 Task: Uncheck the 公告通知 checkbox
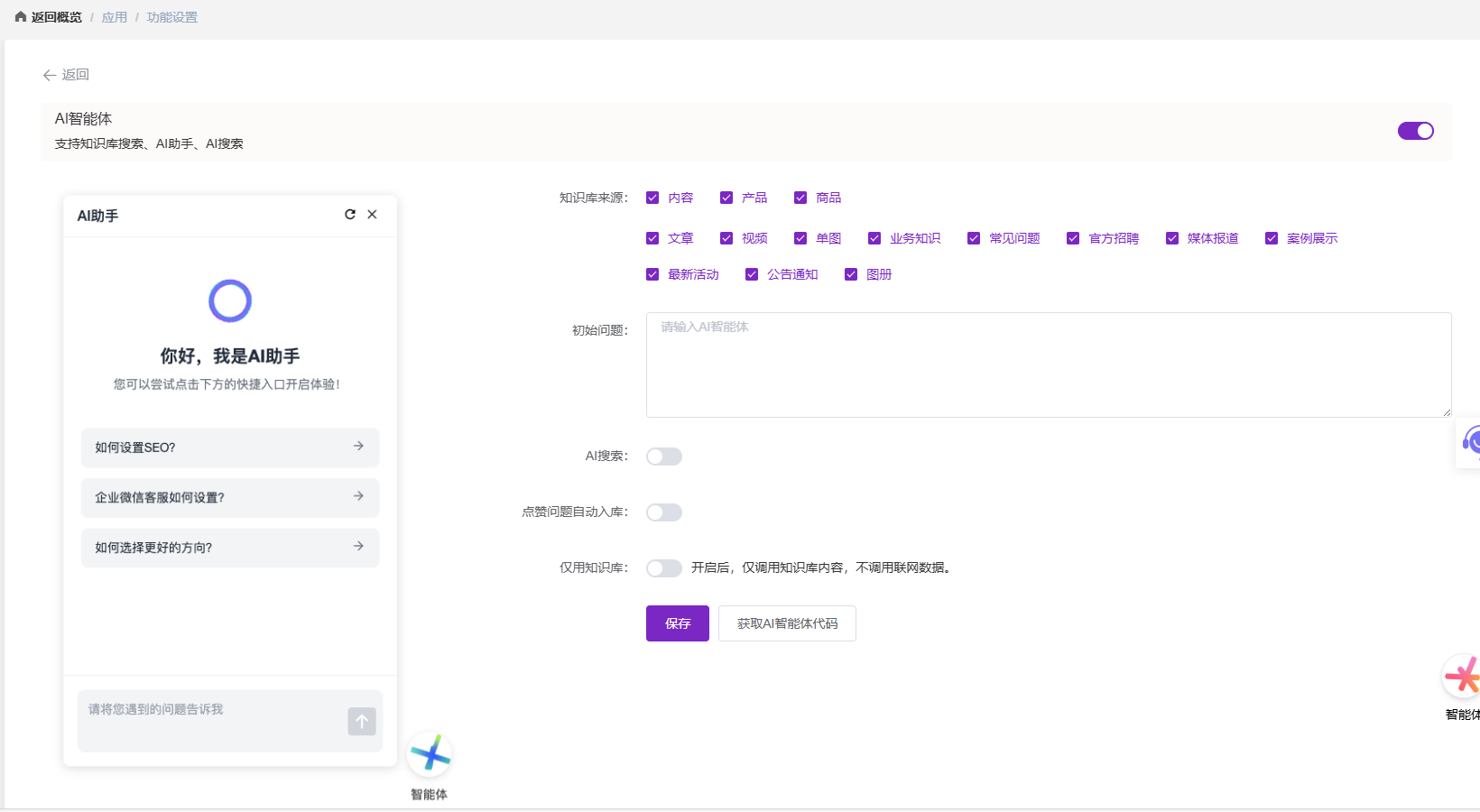[x=752, y=274]
